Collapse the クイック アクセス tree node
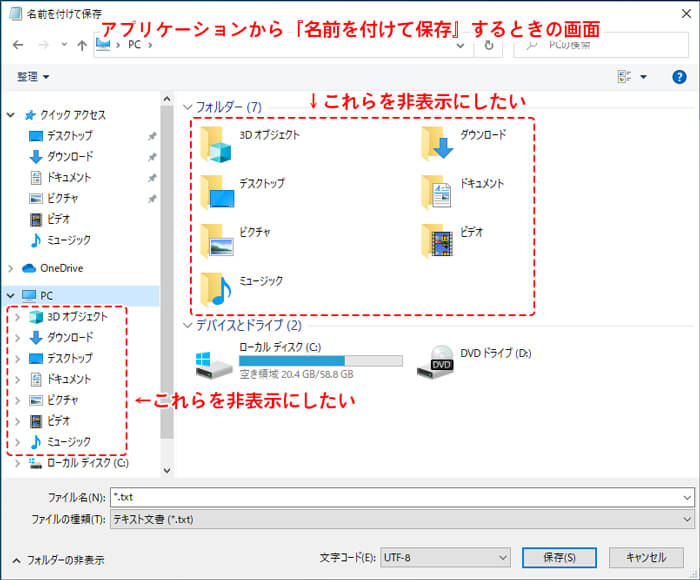The height and width of the screenshot is (580, 700). pyautogui.click(x=11, y=115)
